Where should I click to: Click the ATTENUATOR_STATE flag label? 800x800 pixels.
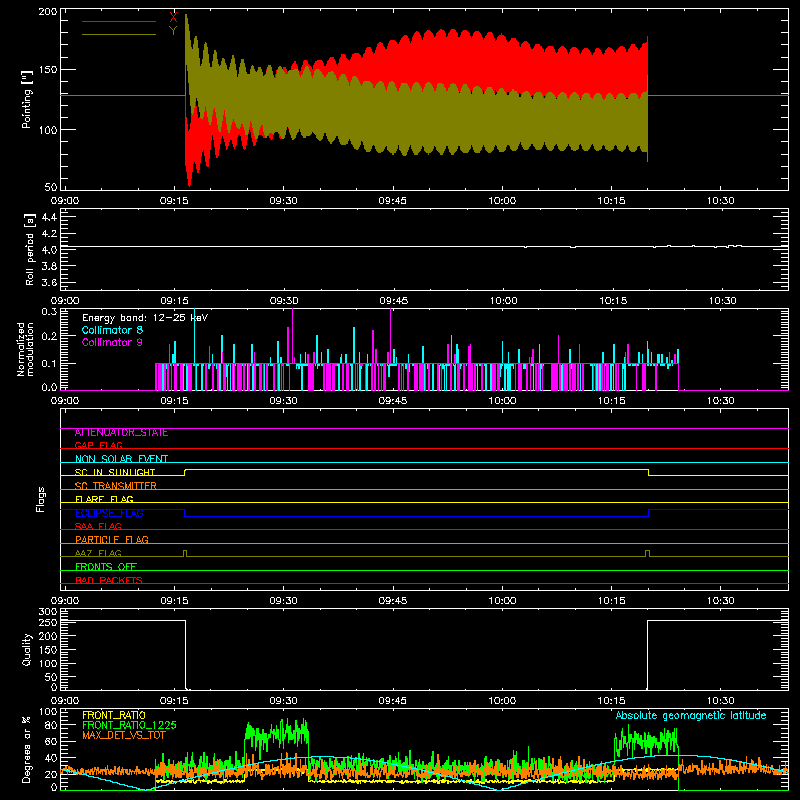tap(121, 433)
